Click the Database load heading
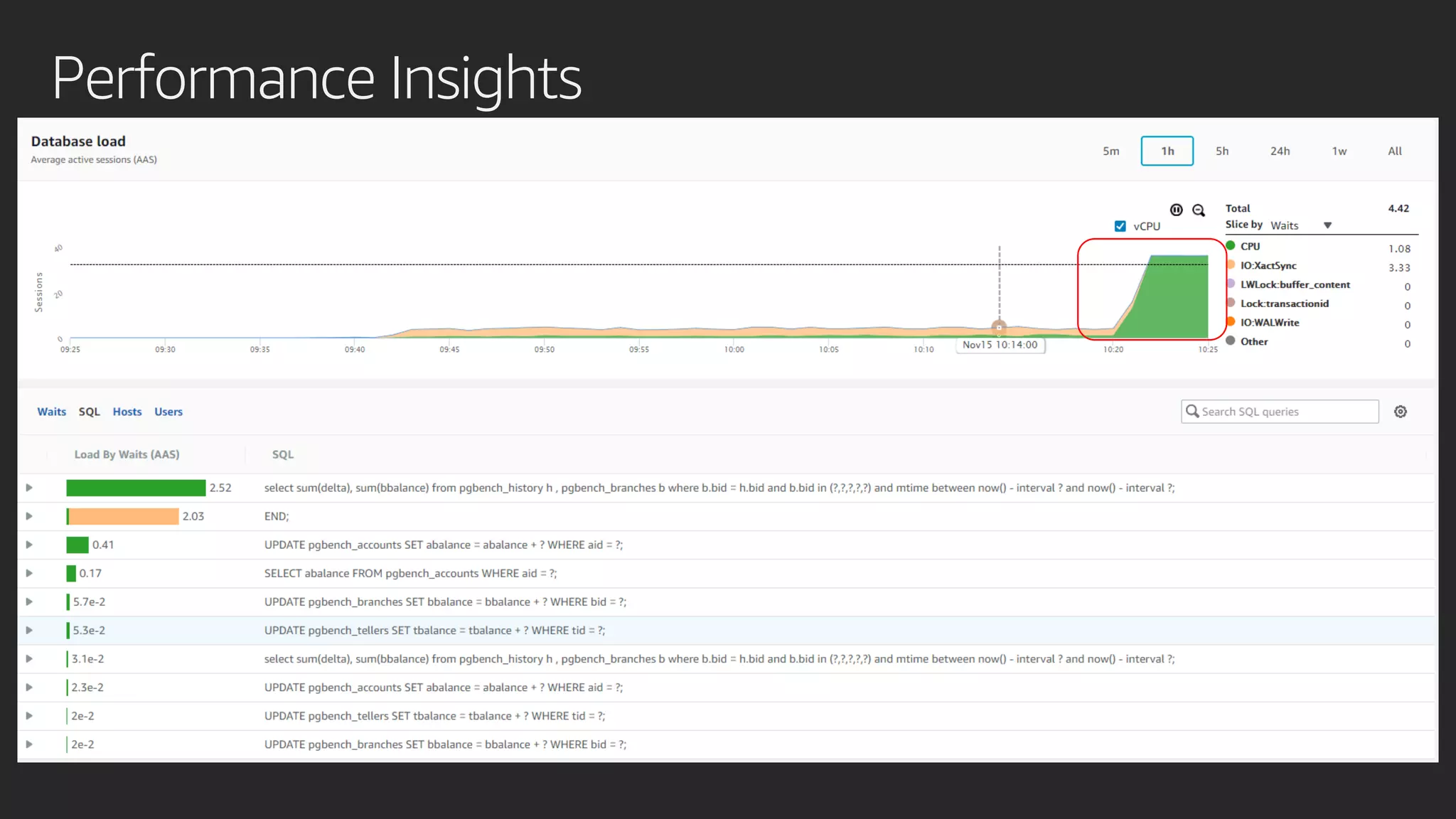Screen dimensions: 1456x819 (x=78, y=141)
